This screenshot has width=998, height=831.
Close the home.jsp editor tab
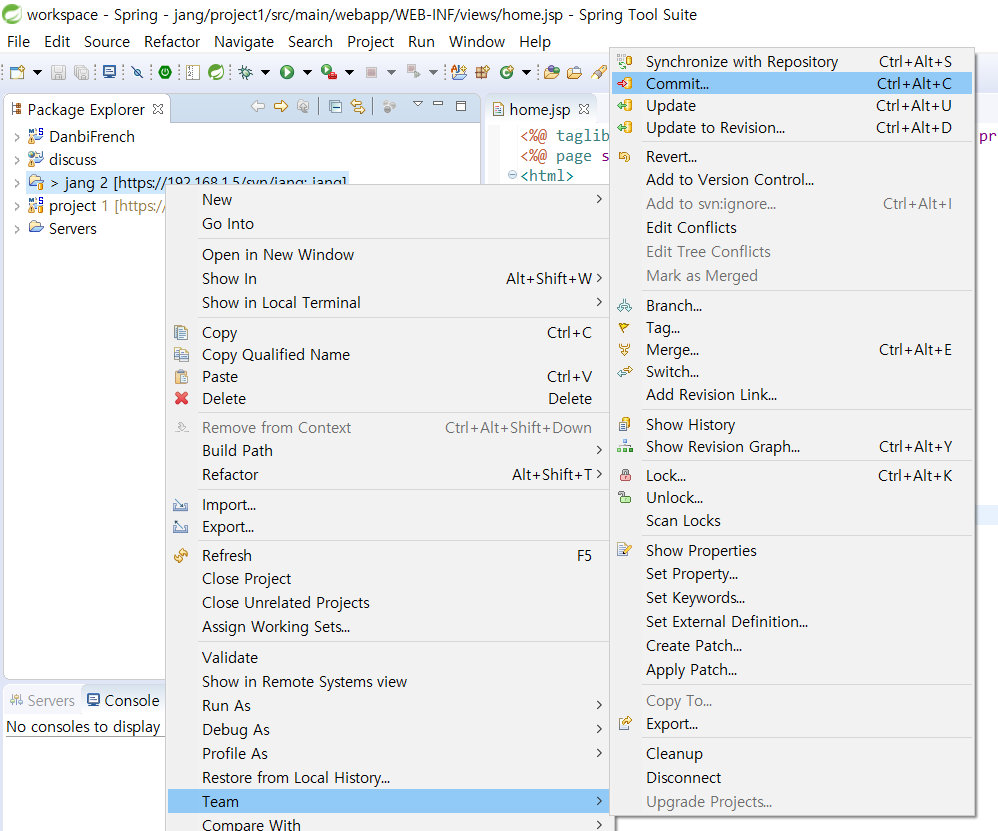tap(584, 109)
